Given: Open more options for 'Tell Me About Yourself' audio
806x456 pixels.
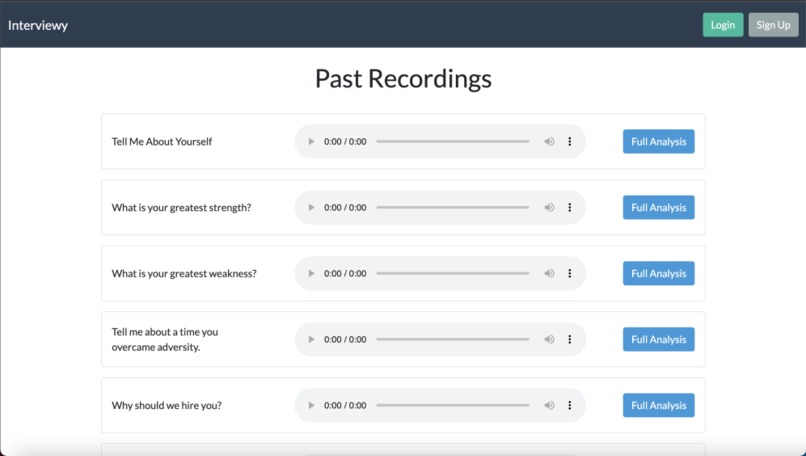Looking at the screenshot, I should coord(570,141).
